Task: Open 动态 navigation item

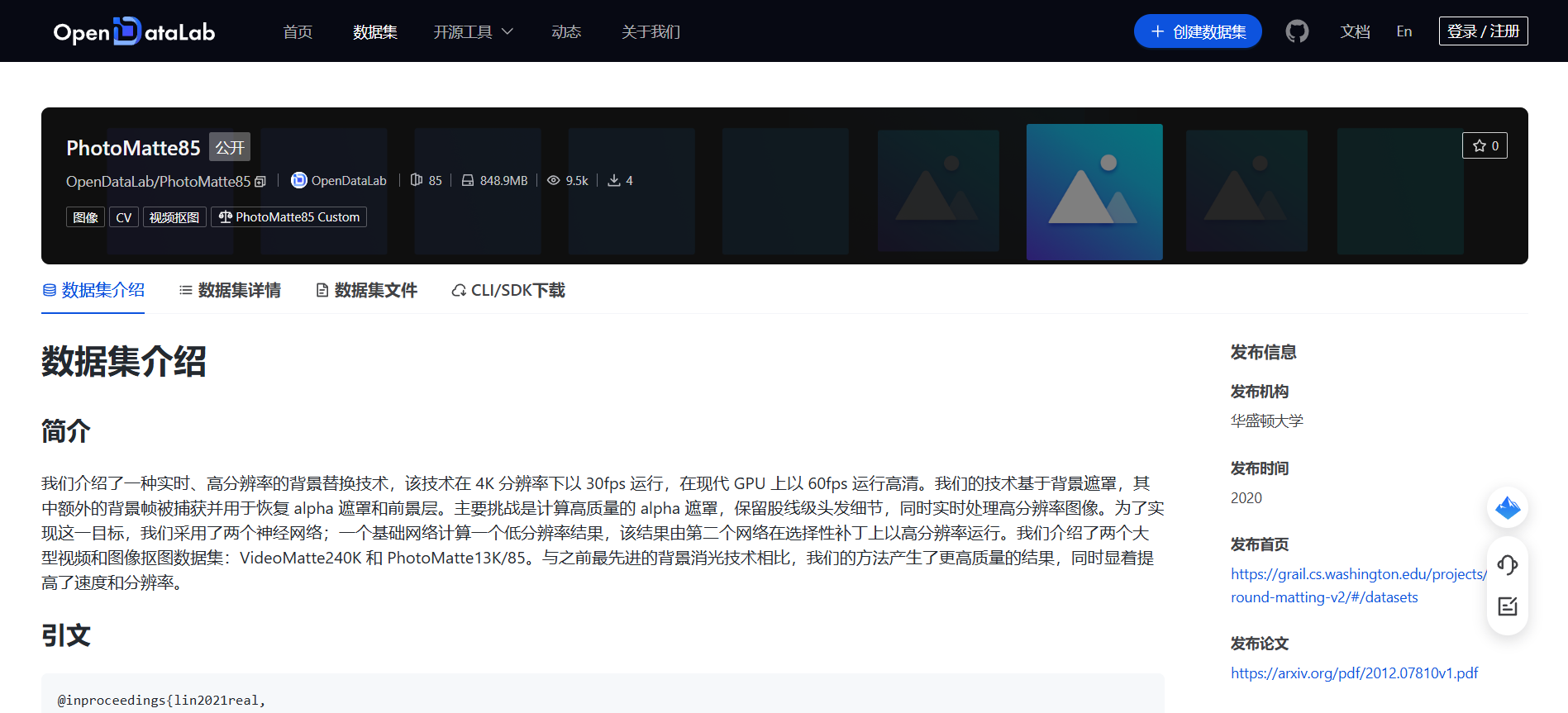Action: [566, 31]
